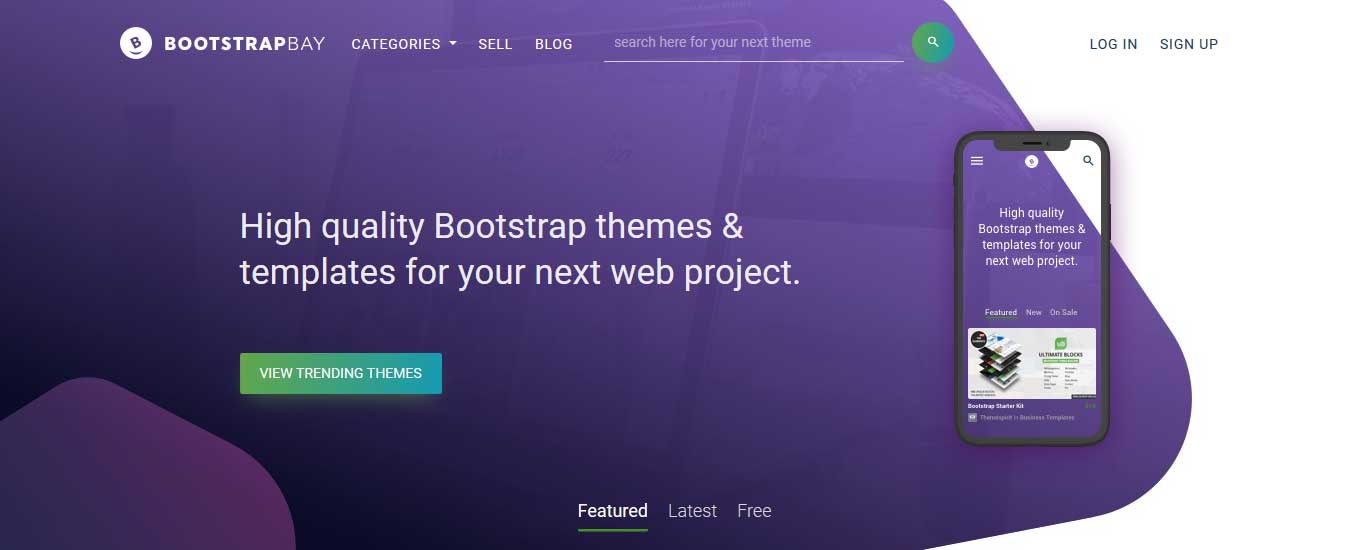
Task: Click the Sign Up link
Action: point(1189,44)
